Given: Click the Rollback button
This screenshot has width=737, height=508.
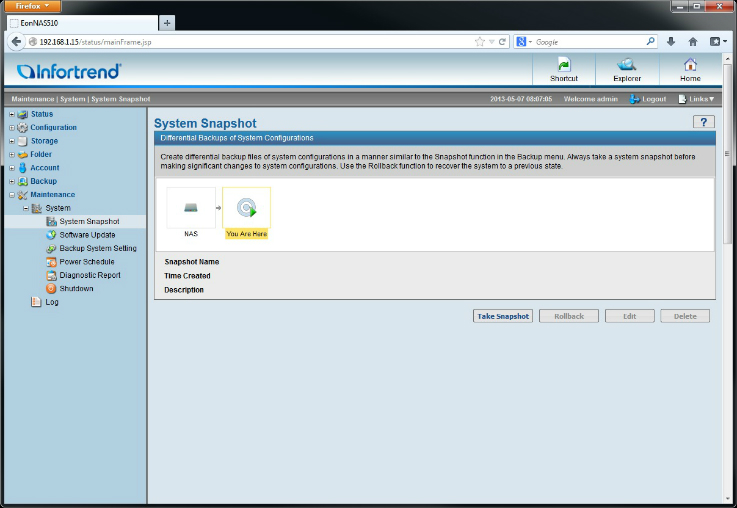Looking at the screenshot, I should click(569, 316).
